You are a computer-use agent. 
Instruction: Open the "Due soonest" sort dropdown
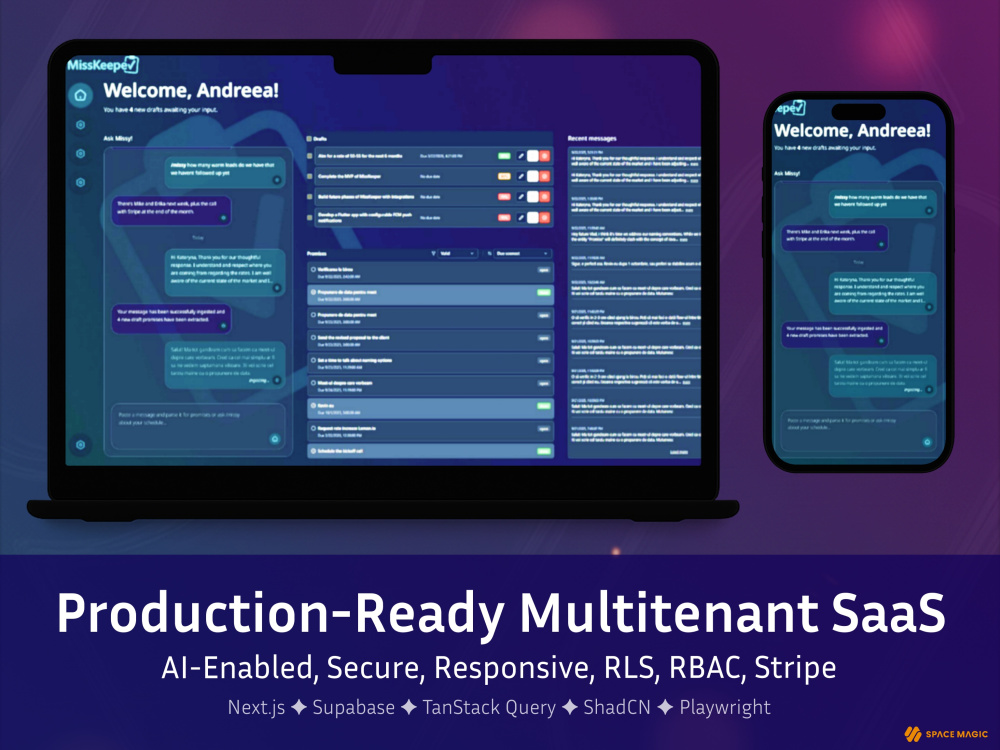[523, 254]
